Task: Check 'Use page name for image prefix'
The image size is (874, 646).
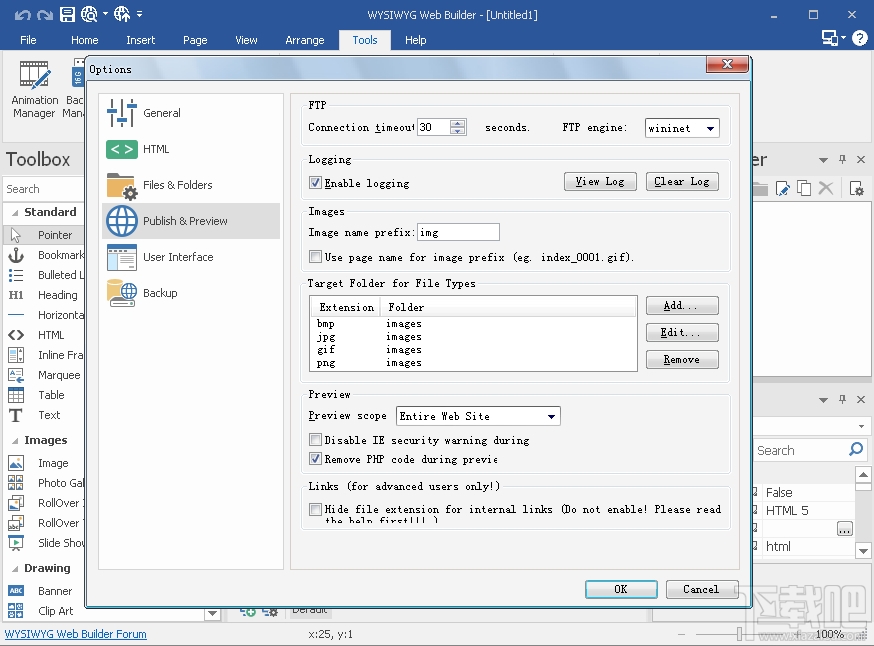Action: coord(316,257)
